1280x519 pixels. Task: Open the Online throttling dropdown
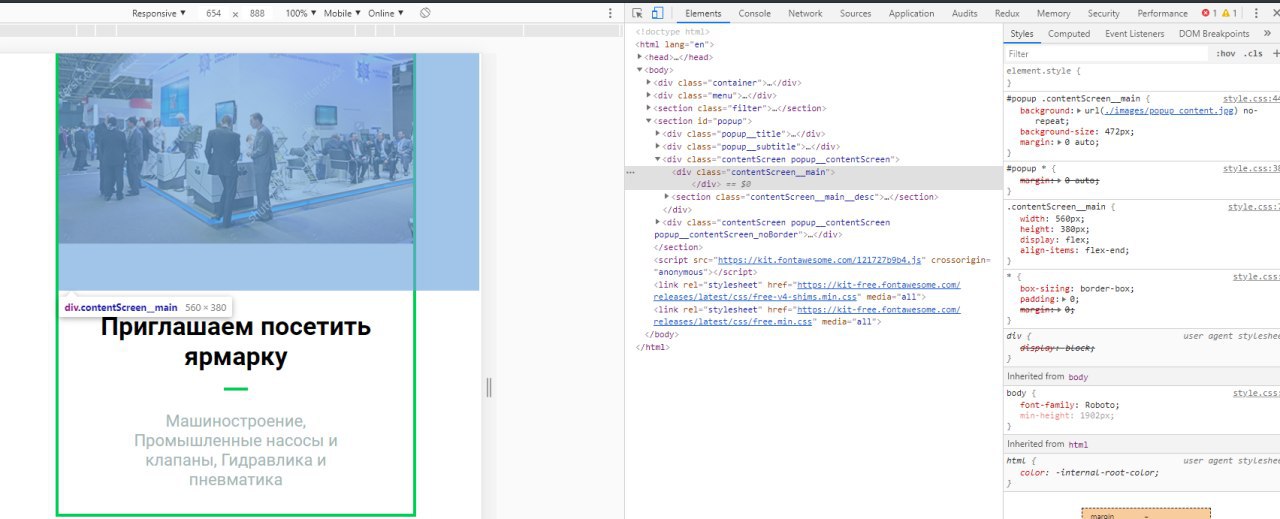386,13
